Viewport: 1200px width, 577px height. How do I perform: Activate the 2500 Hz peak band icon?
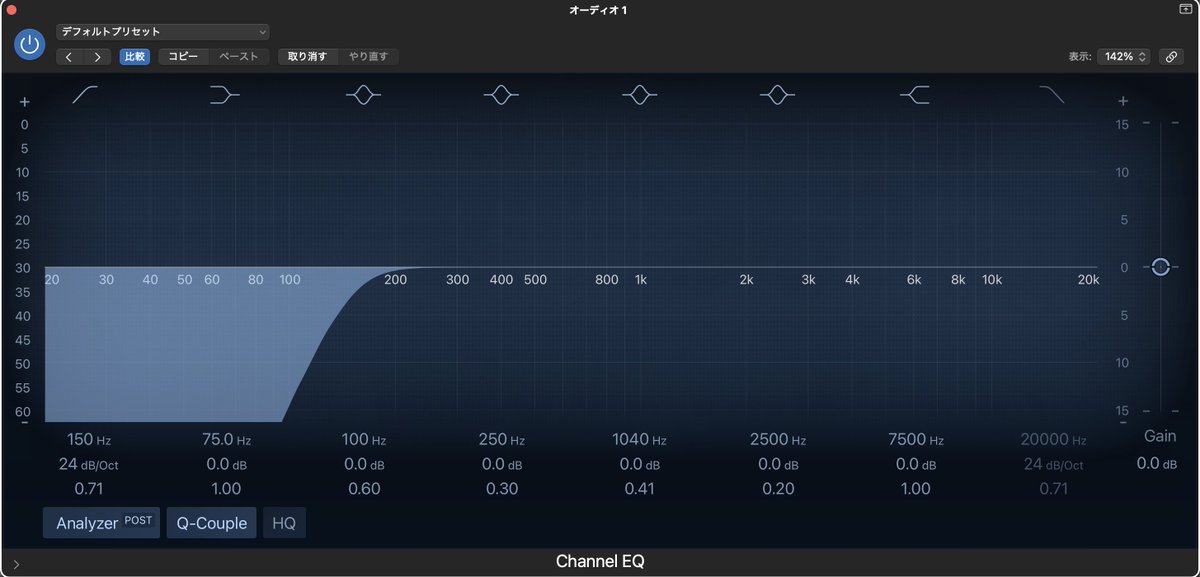tap(778, 95)
